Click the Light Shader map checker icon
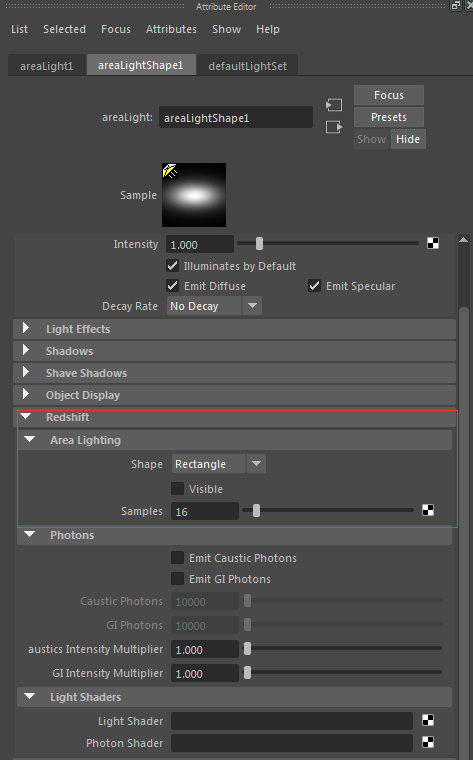The height and width of the screenshot is (760, 473). click(428, 720)
